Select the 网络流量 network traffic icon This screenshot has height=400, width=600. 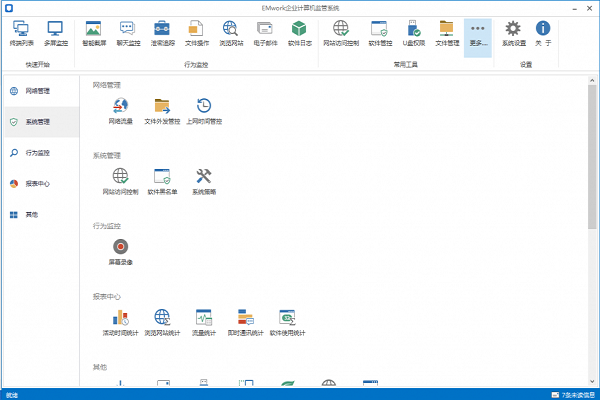point(120,110)
